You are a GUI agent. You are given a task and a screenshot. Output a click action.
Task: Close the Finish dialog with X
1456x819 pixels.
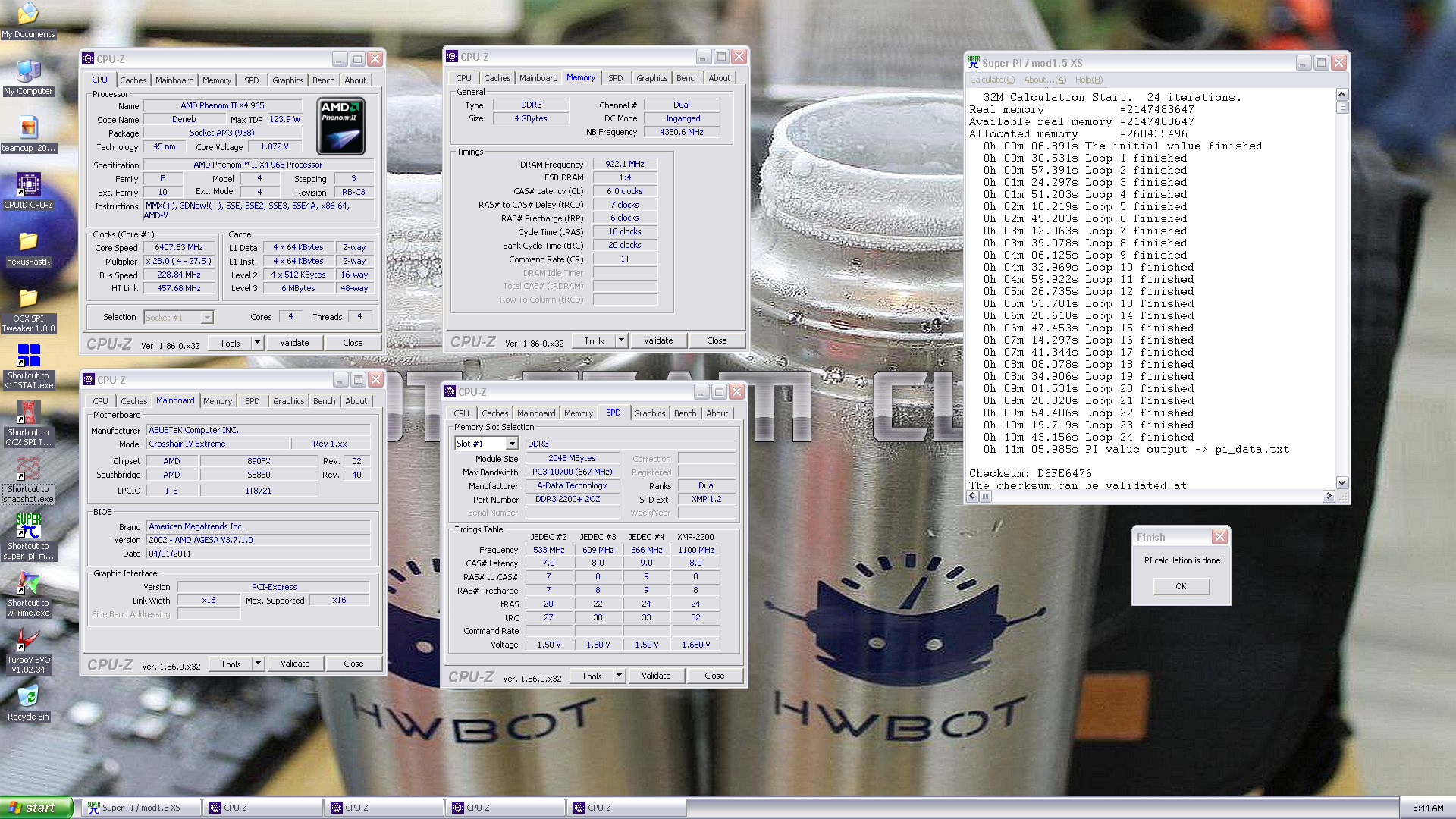pos(1219,537)
